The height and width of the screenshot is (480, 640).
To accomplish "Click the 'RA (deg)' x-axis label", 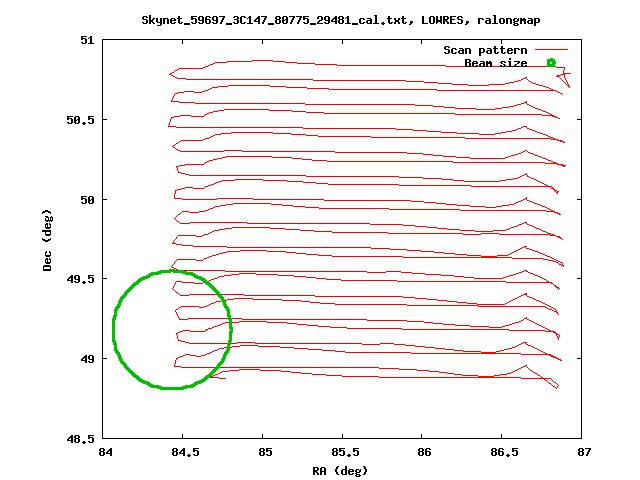I will click(x=340, y=471).
